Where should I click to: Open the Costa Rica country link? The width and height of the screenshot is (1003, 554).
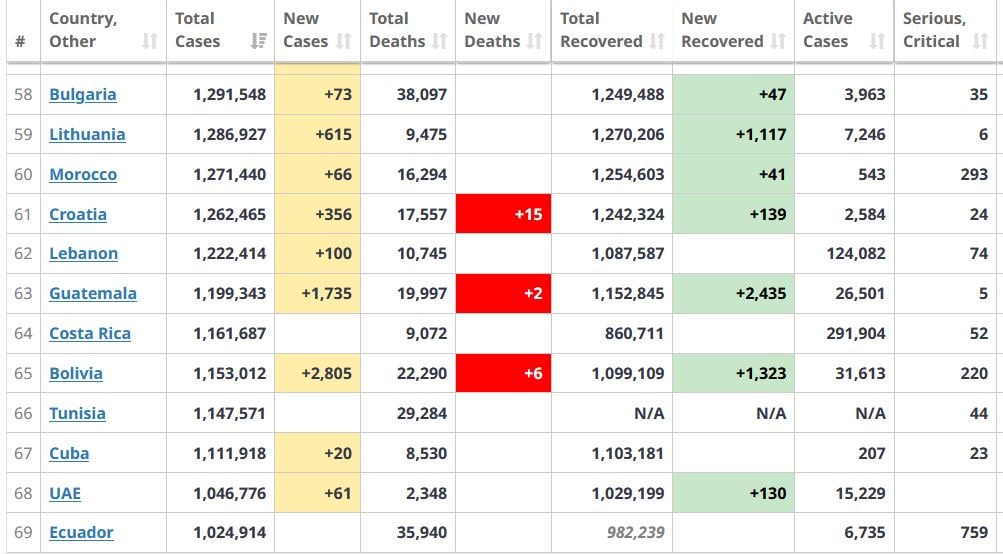click(90, 333)
